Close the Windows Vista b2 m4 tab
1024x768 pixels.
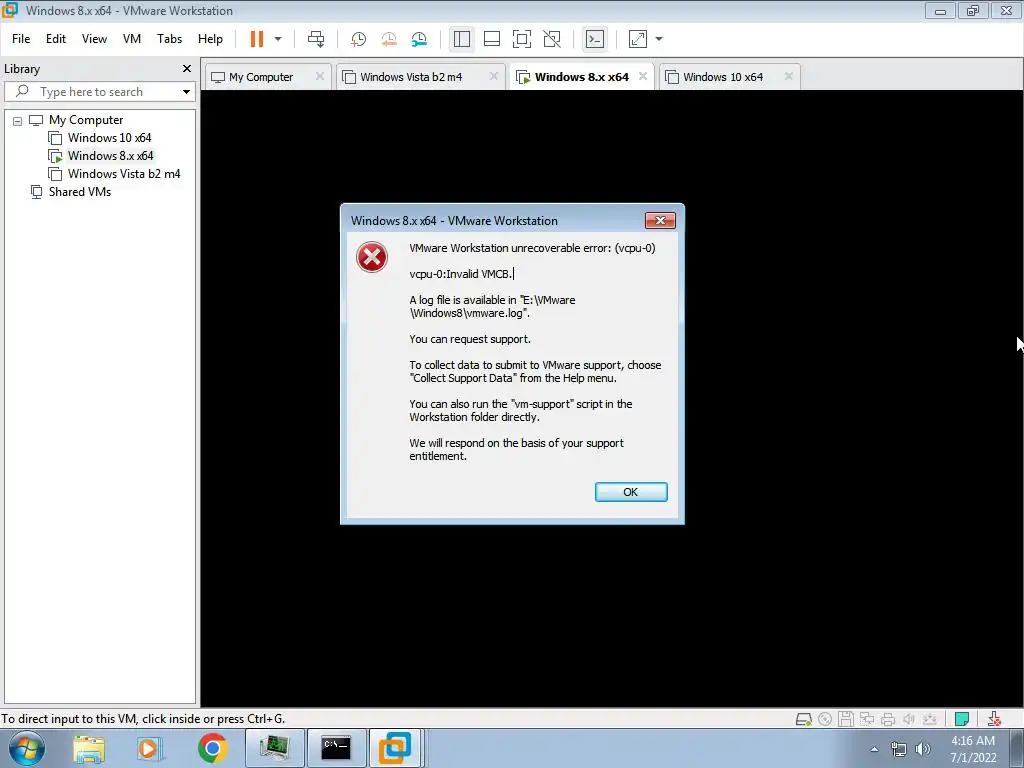[x=494, y=76]
